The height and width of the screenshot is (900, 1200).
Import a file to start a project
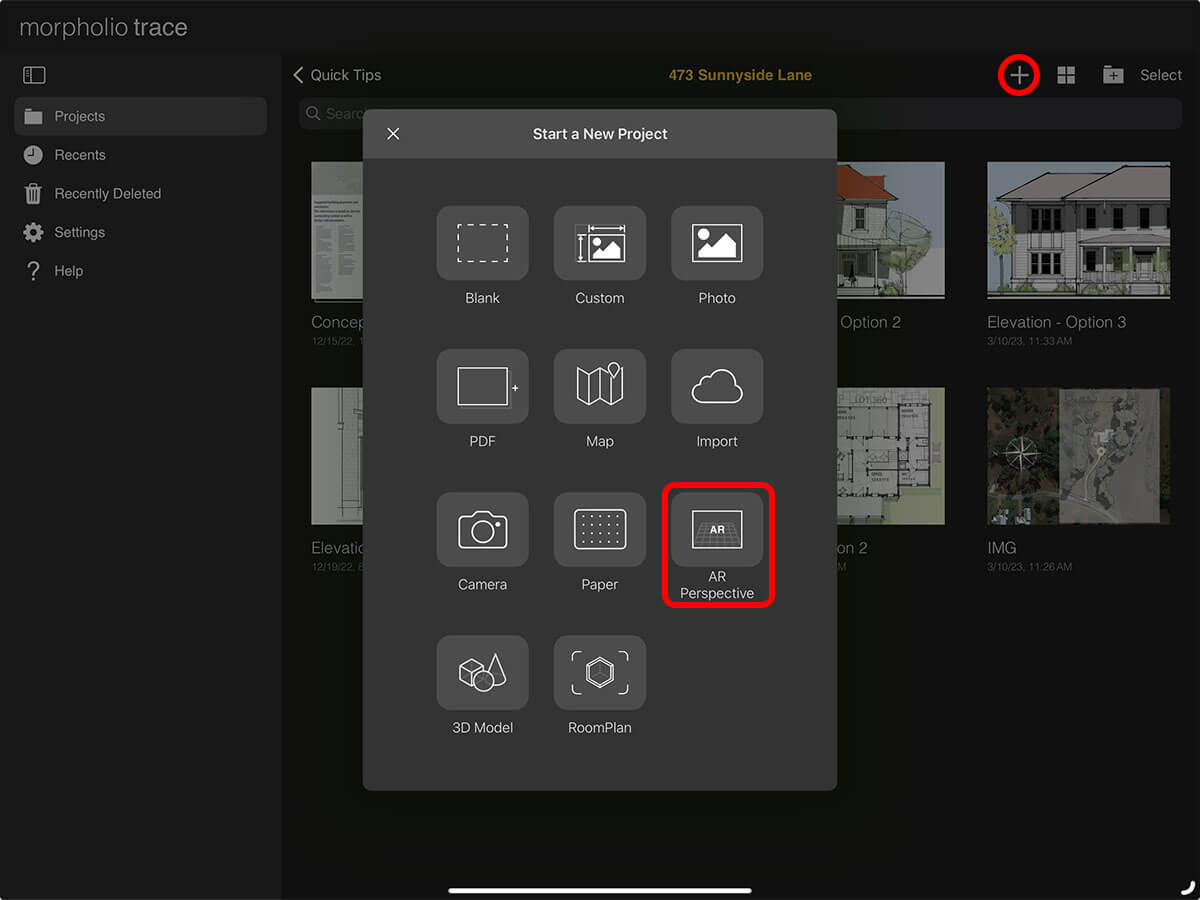click(716, 387)
